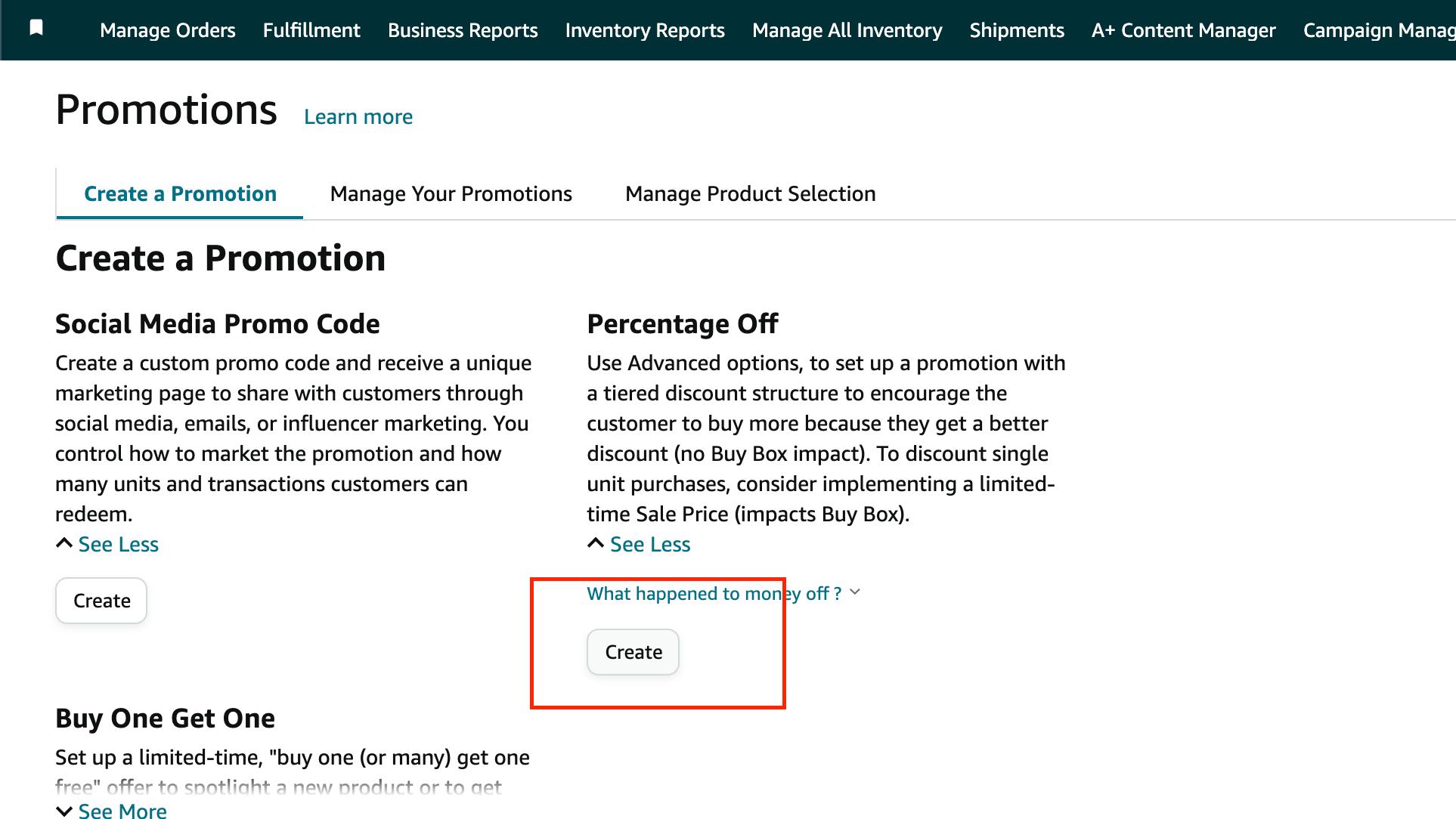
Task: Select the Create a Promotion tab
Action: coord(180,194)
